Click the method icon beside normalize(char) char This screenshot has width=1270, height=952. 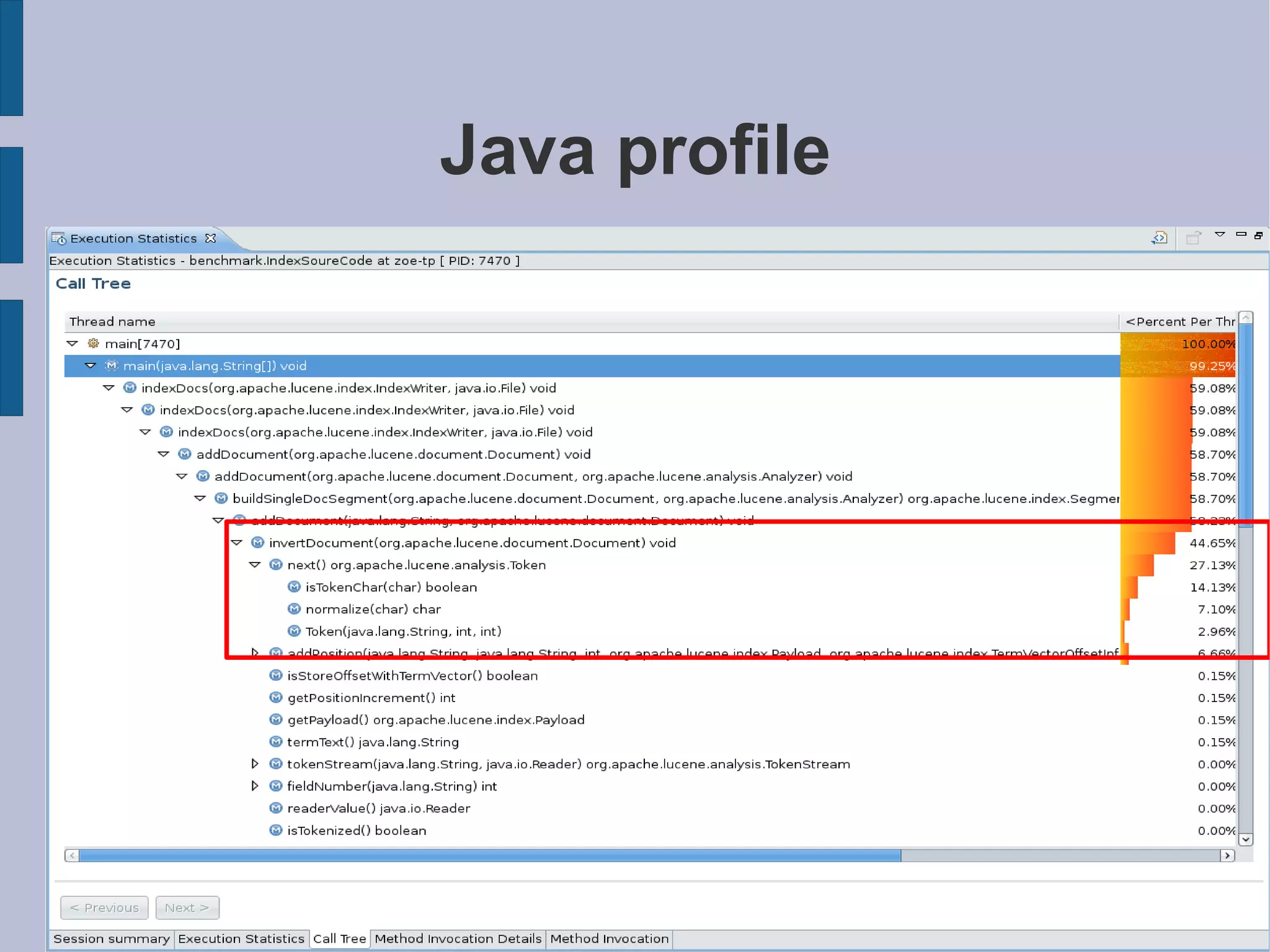(x=294, y=609)
